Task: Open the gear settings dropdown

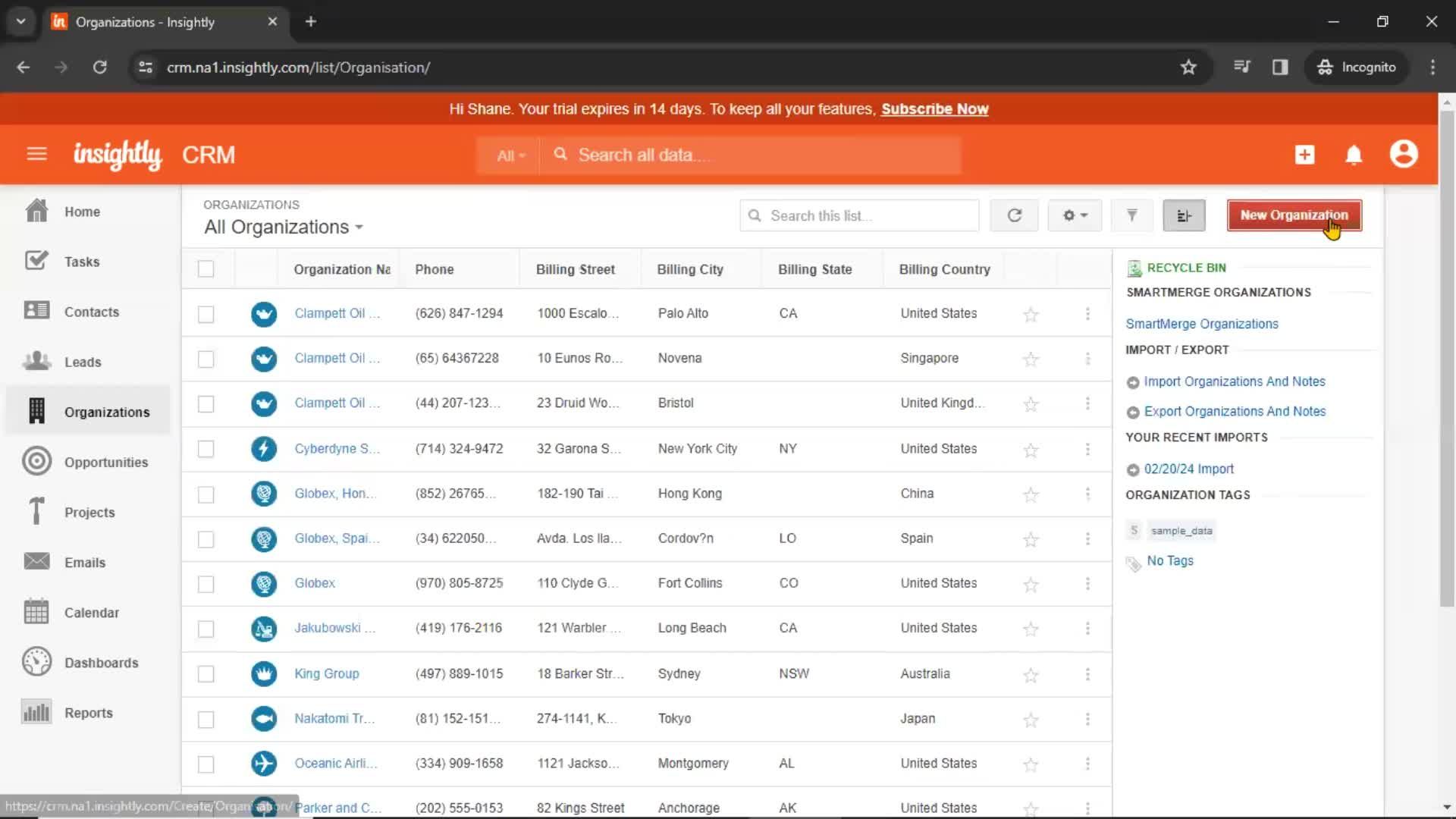Action: tap(1075, 216)
